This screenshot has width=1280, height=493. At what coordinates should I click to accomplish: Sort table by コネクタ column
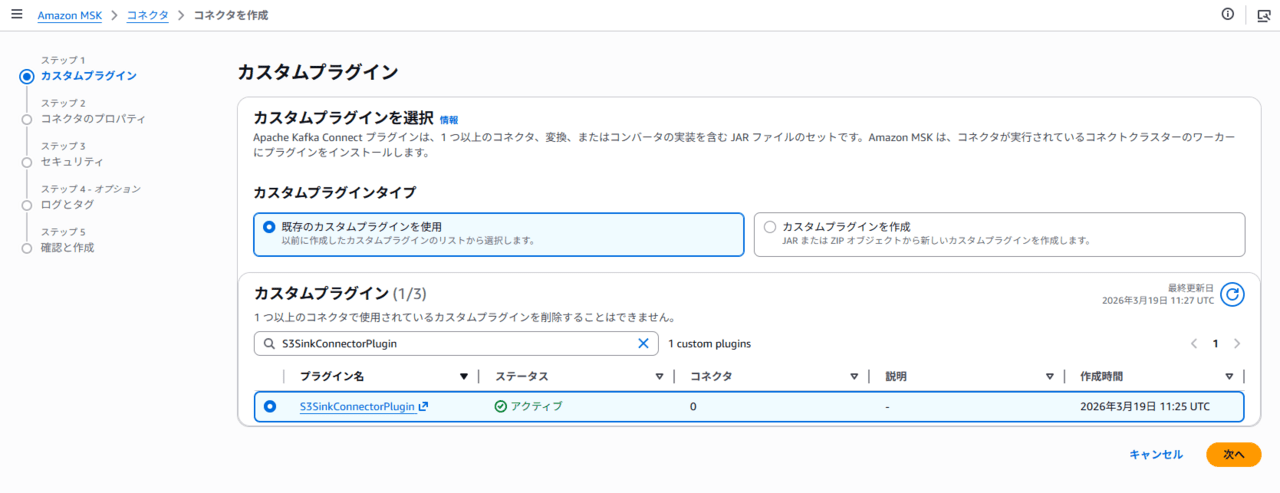click(854, 377)
